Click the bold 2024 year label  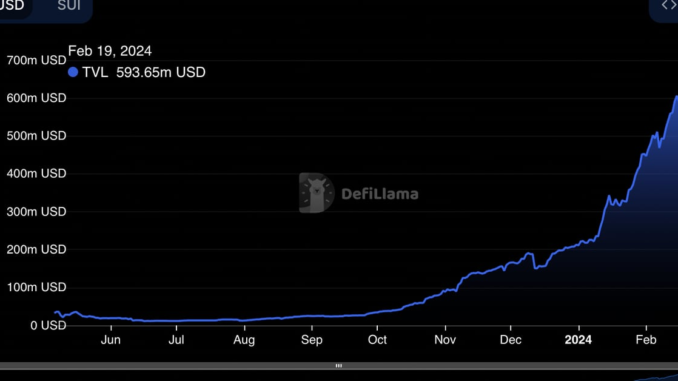578,340
